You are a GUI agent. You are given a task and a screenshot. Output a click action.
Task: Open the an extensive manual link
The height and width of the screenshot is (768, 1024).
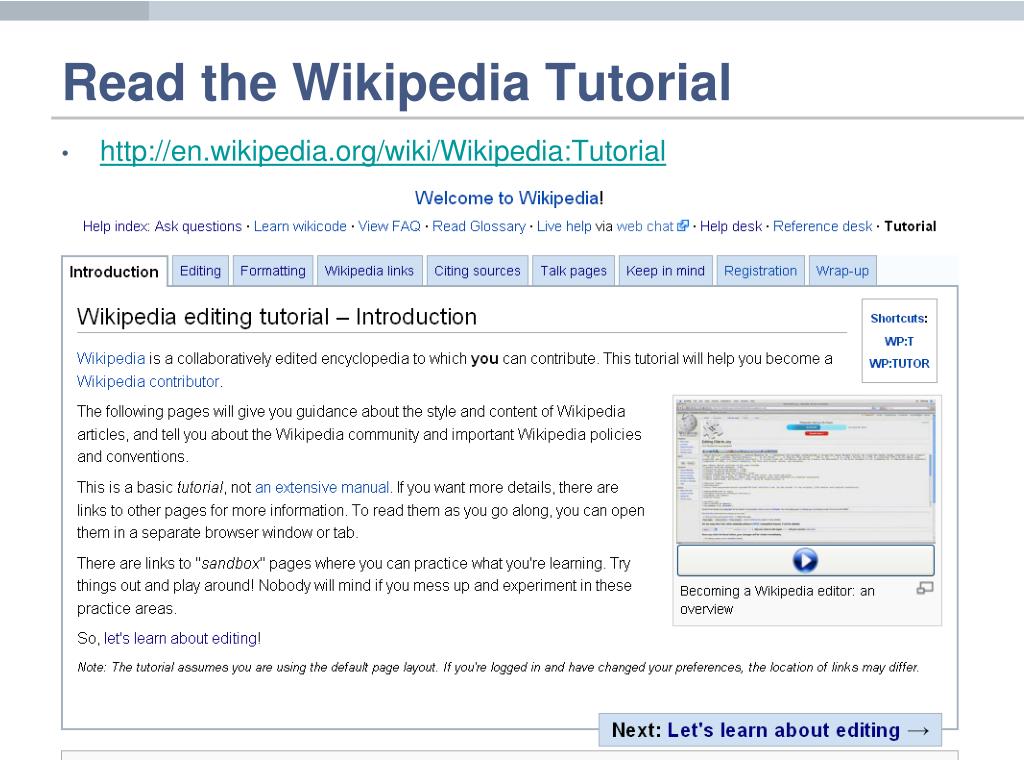click(x=322, y=488)
